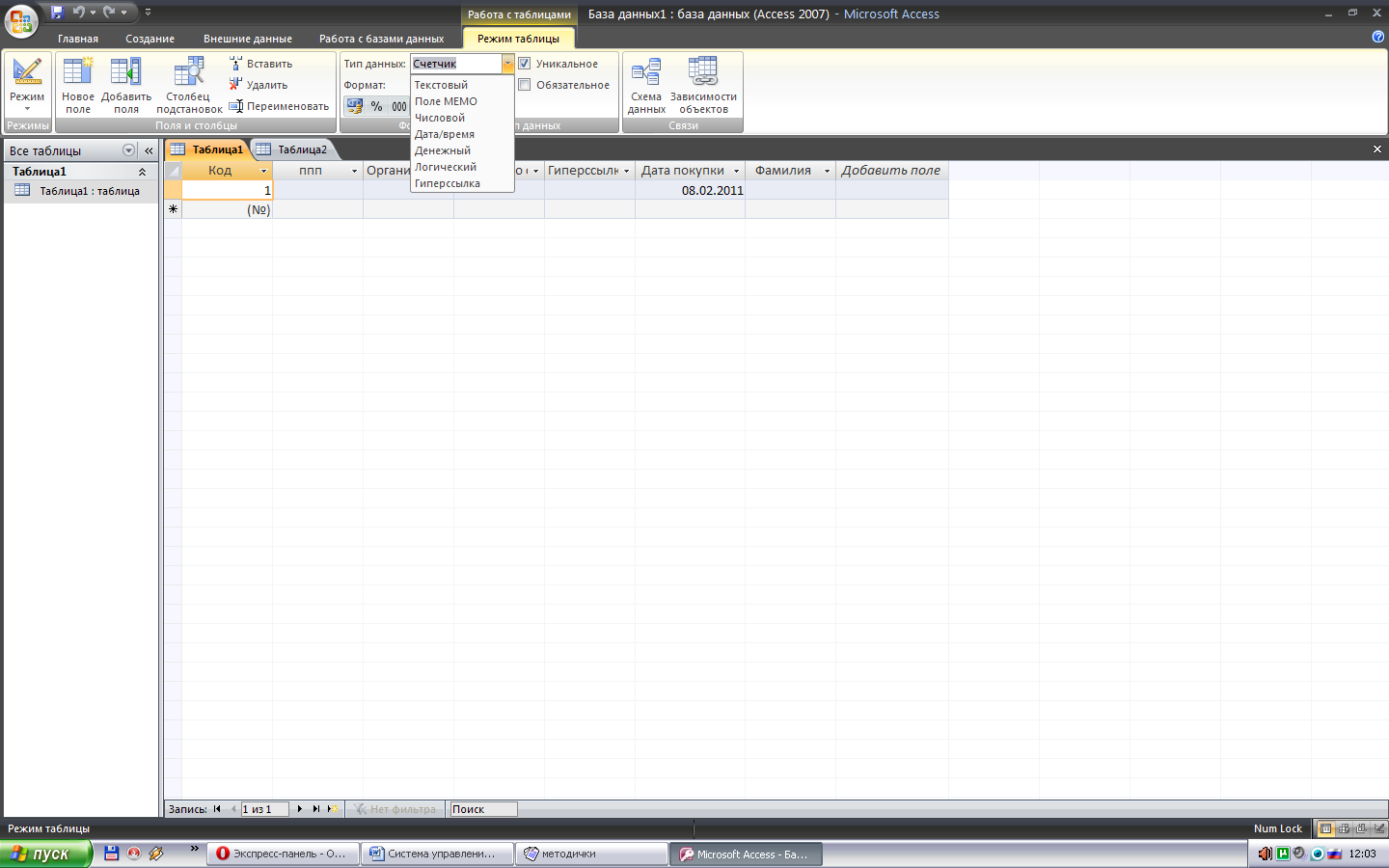Open the undo history dropdown arrow
The height and width of the screenshot is (868, 1389).
[x=93, y=13]
